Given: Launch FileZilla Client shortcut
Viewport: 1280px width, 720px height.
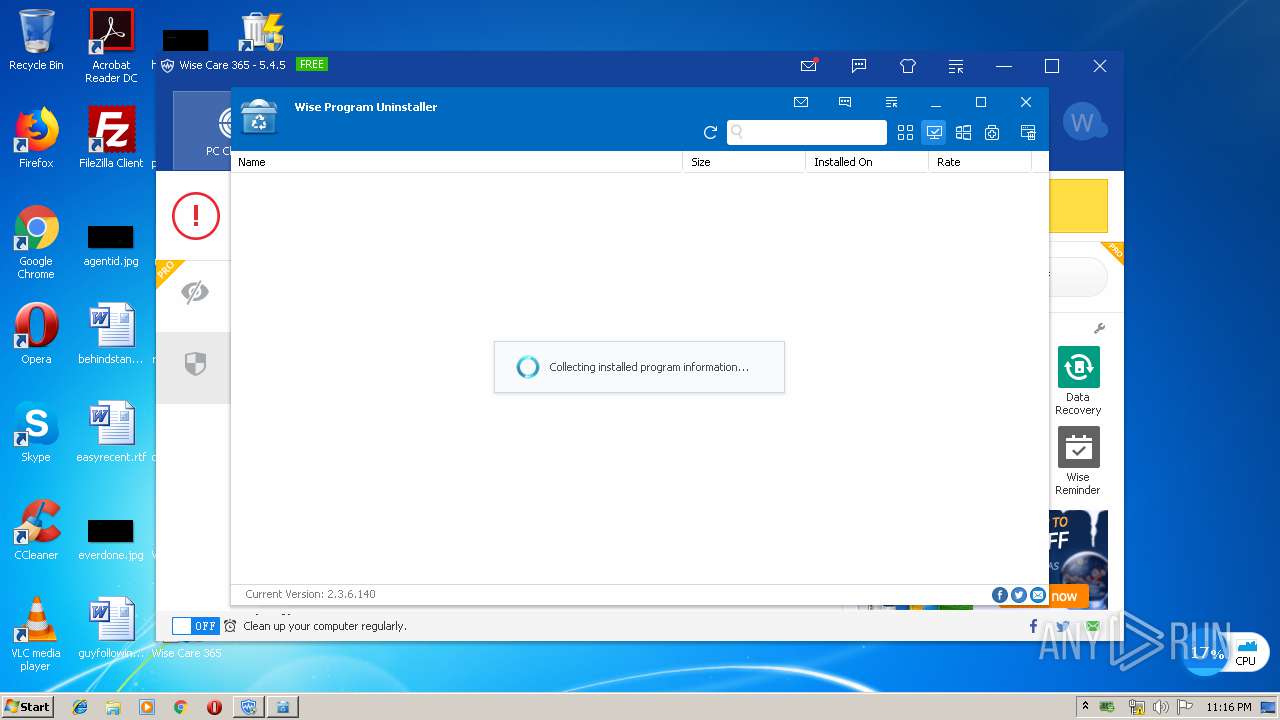Looking at the screenshot, I should click(111, 138).
